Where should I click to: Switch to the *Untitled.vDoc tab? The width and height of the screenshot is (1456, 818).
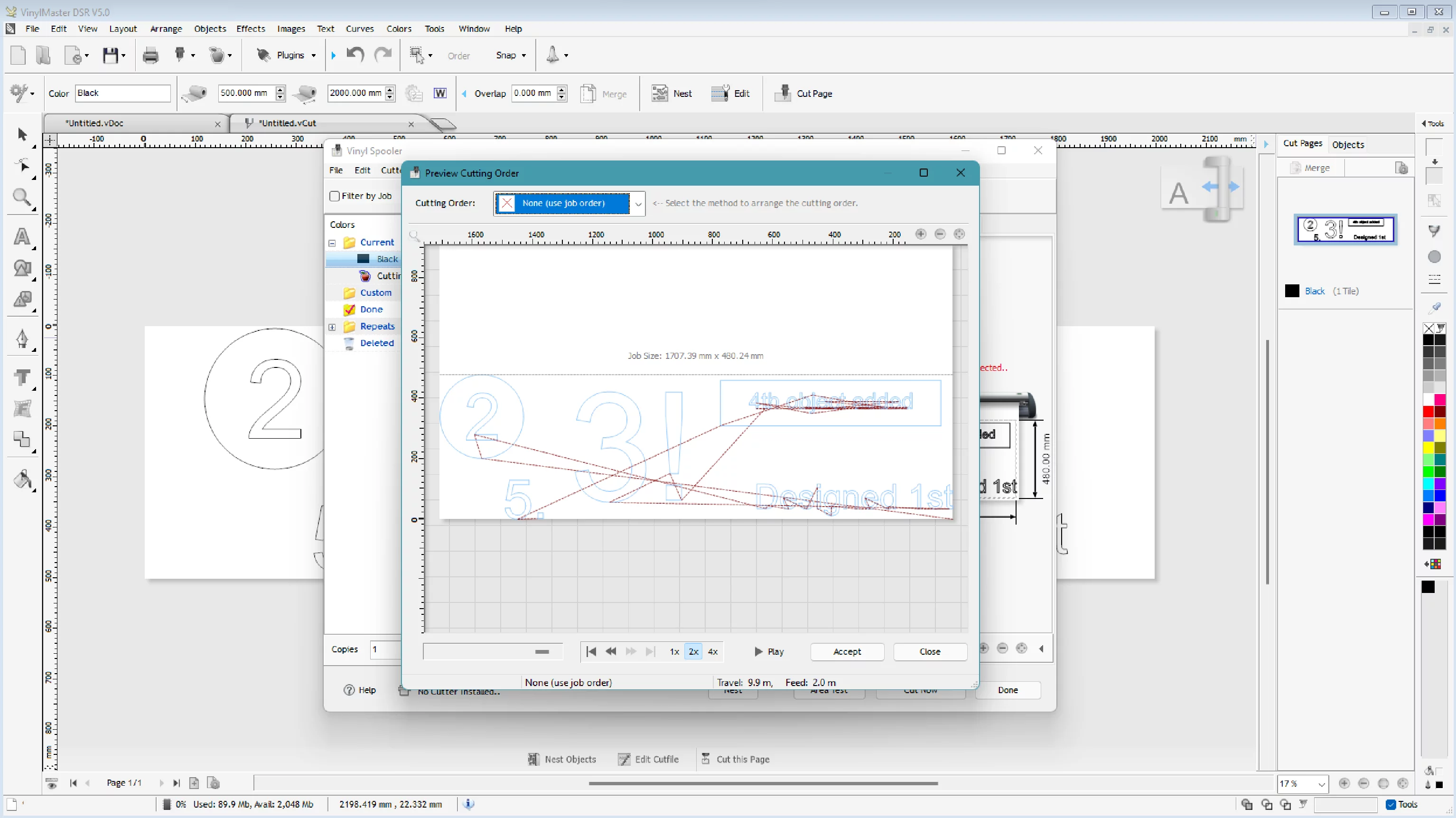click(136, 123)
